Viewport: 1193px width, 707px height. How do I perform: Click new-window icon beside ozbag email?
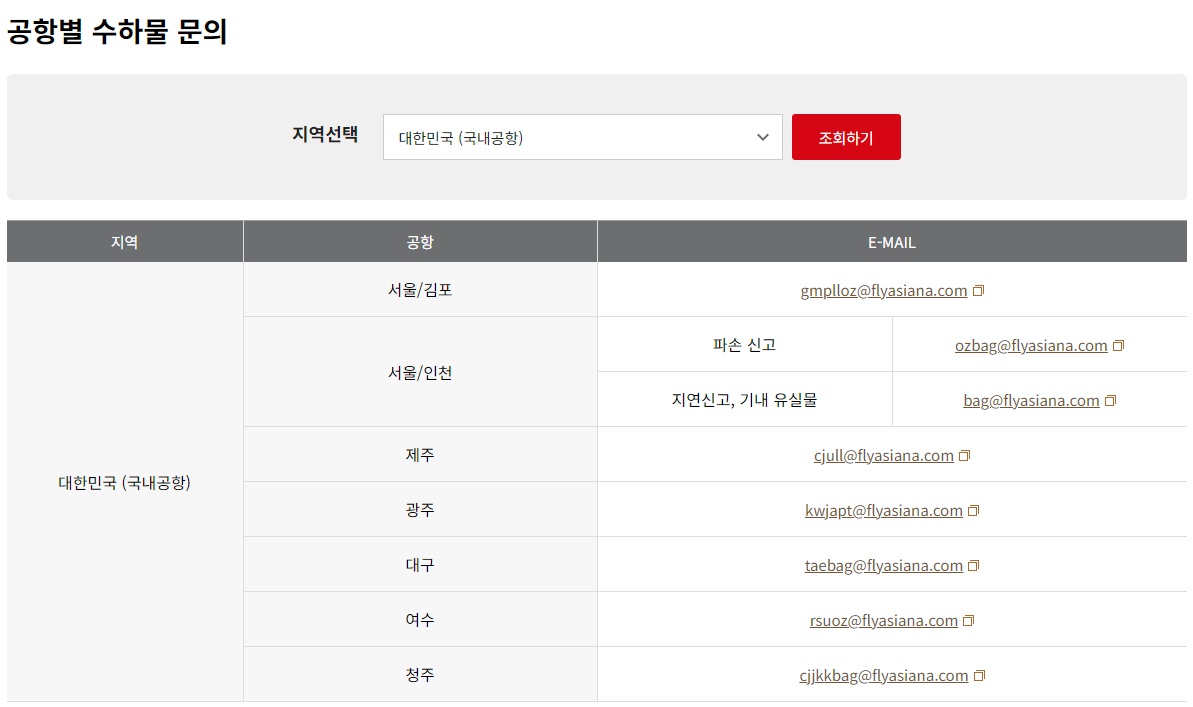[1118, 346]
